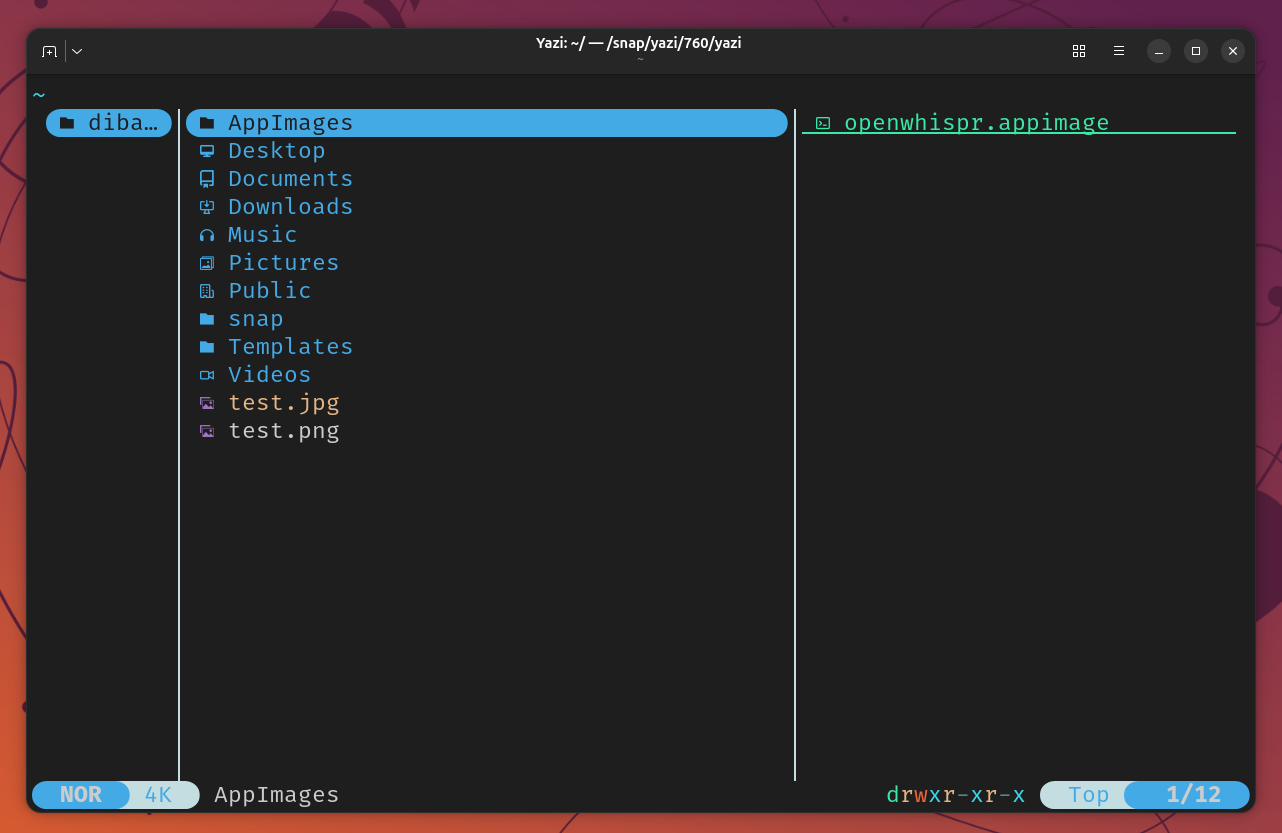The height and width of the screenshot is (833, 1282).
Task: Click the Yazi window title text
Action: pos(639,43)
